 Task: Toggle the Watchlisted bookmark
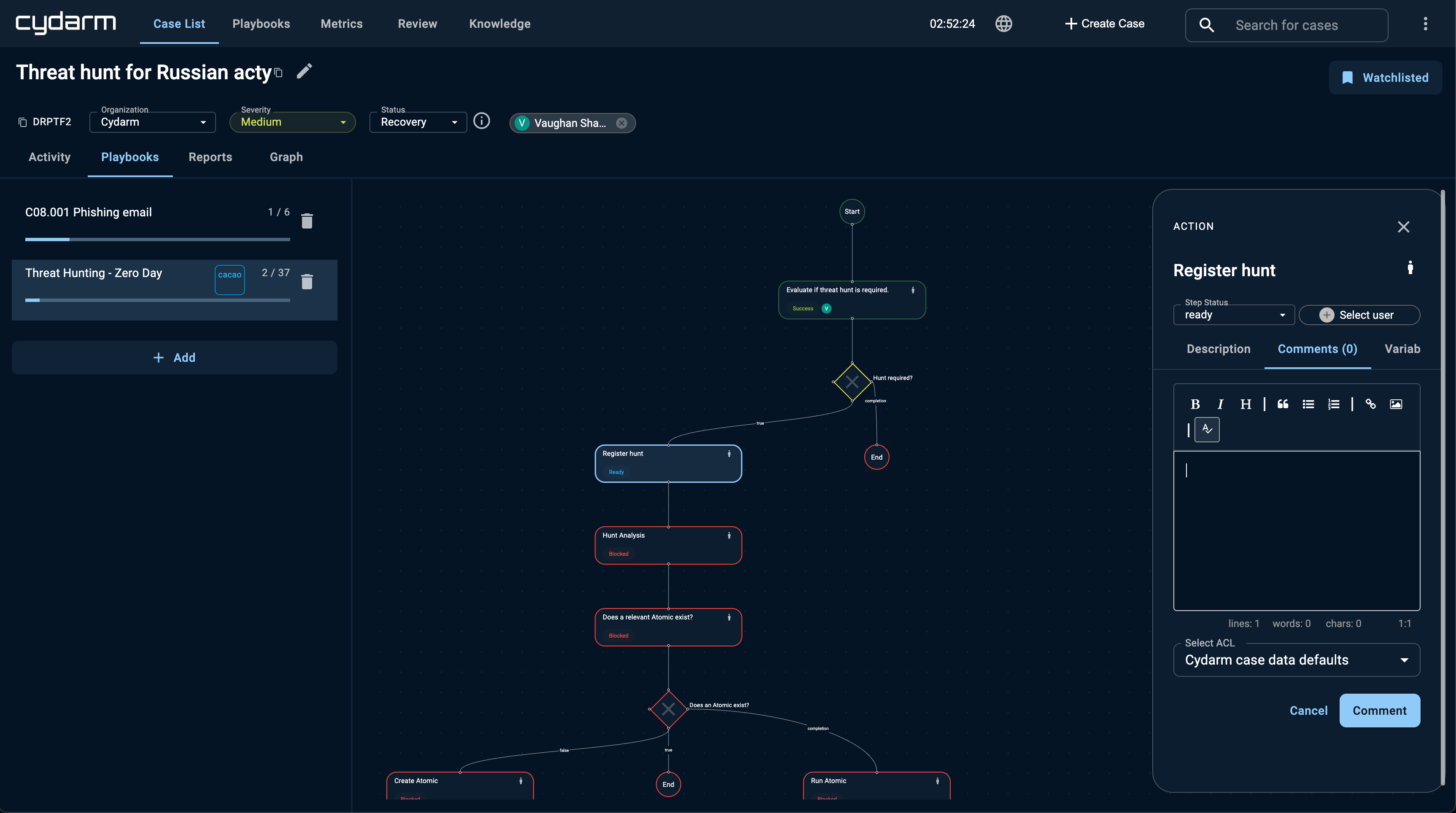1385,78
